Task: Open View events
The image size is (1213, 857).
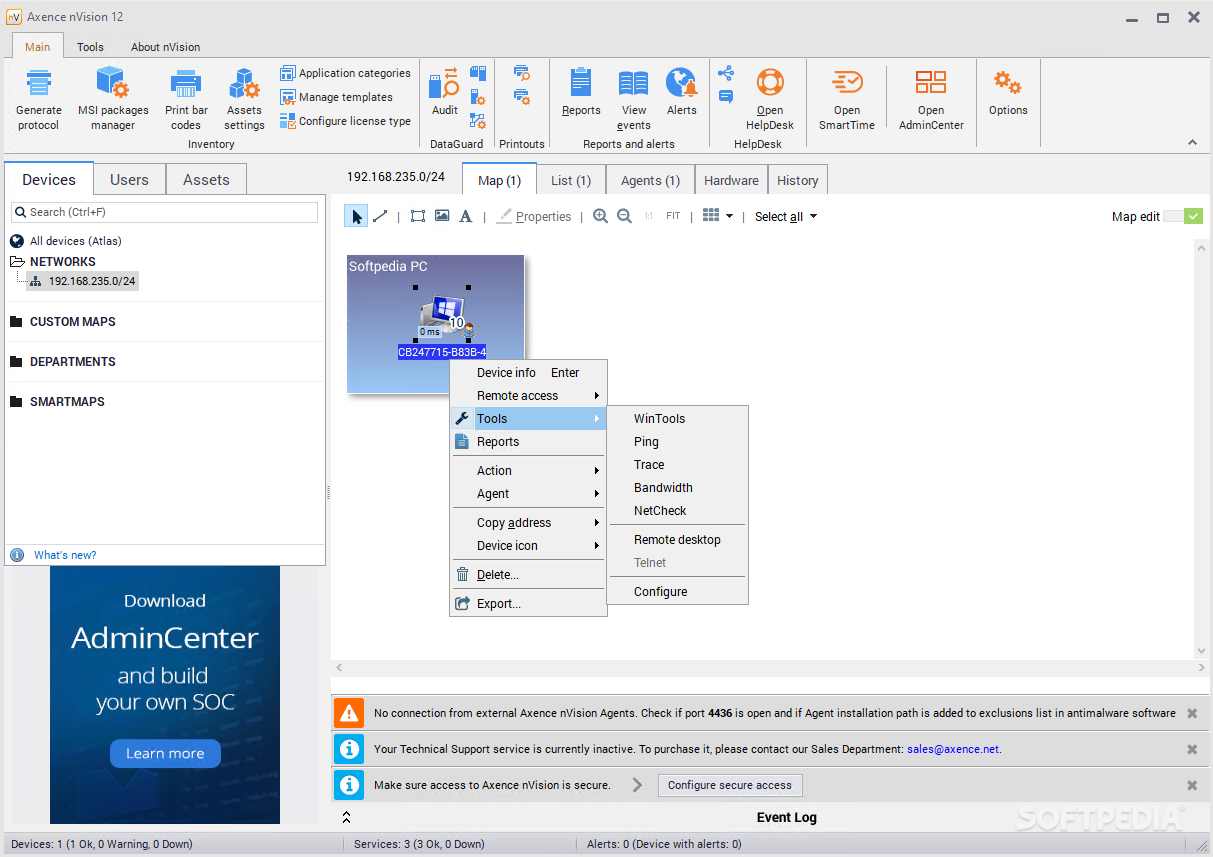Action: pos(634,99)
